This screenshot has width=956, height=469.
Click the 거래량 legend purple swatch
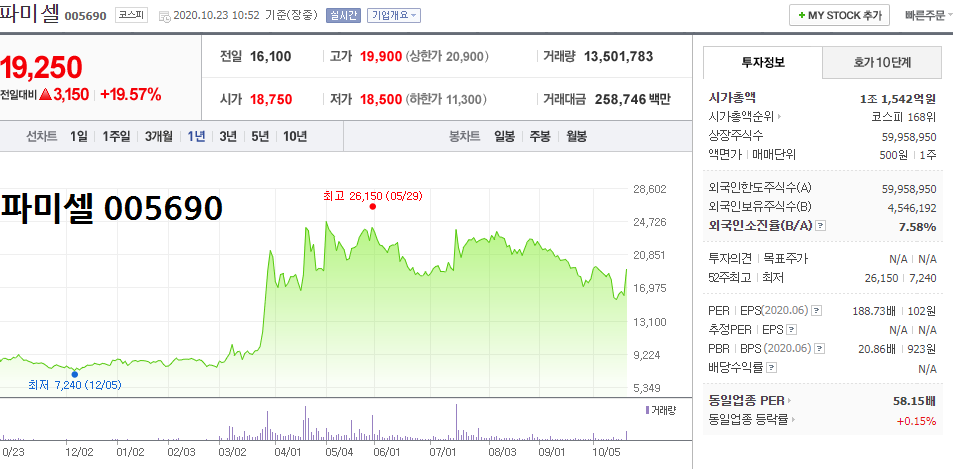(647, 410)
